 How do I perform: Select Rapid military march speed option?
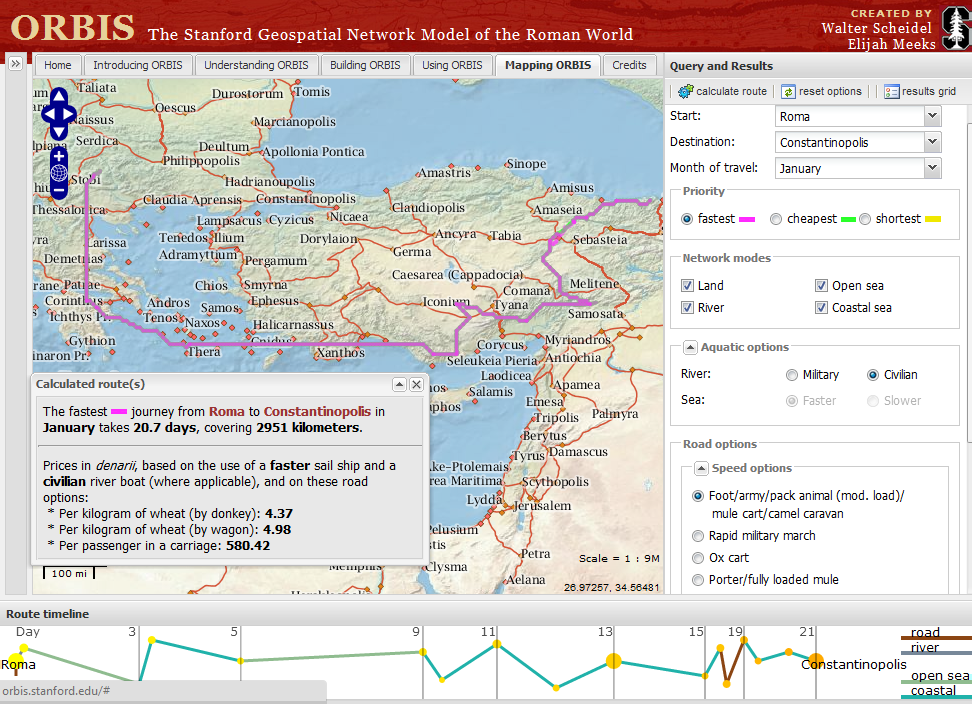(x=698, y=536)
